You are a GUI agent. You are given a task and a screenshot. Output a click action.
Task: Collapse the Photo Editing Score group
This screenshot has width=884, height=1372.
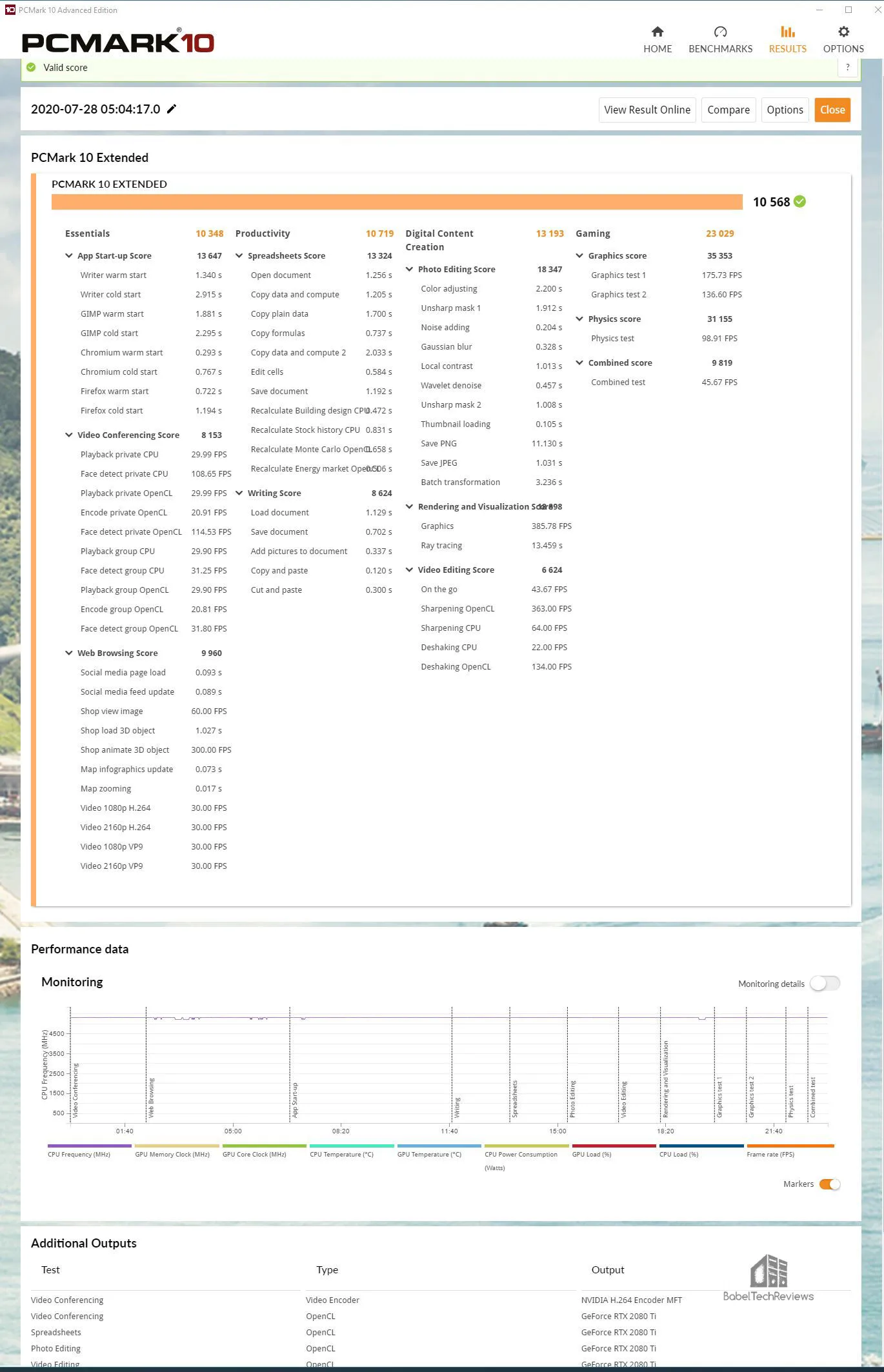click(409, 270)
